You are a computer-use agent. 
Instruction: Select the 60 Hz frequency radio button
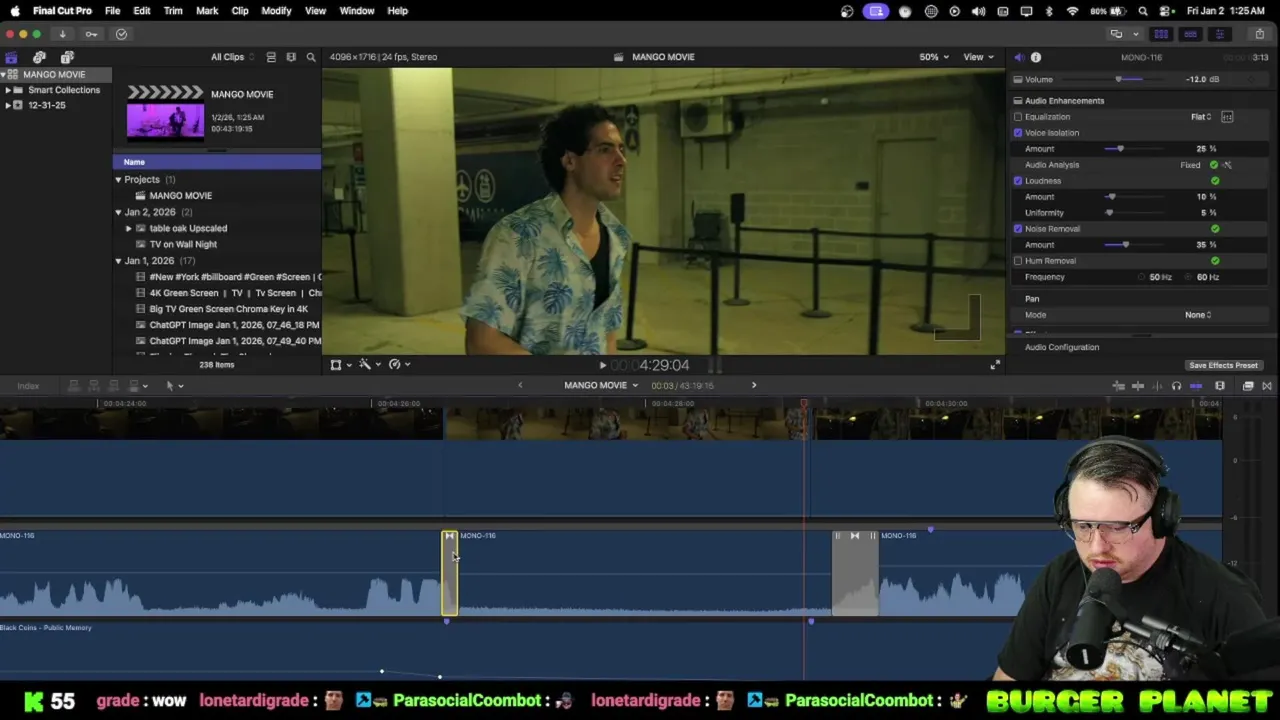point(1190,277)
